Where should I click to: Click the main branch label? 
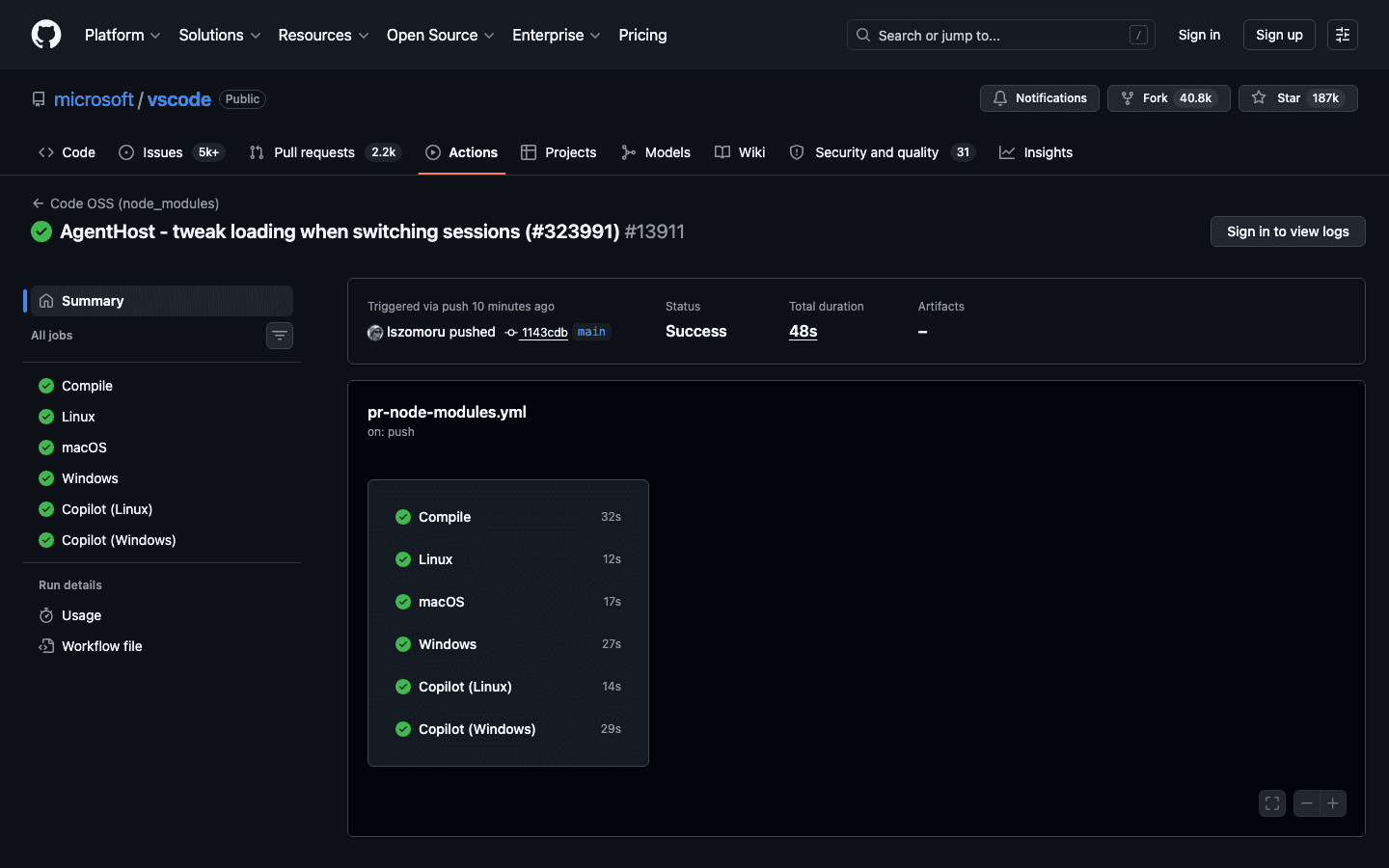591,332
